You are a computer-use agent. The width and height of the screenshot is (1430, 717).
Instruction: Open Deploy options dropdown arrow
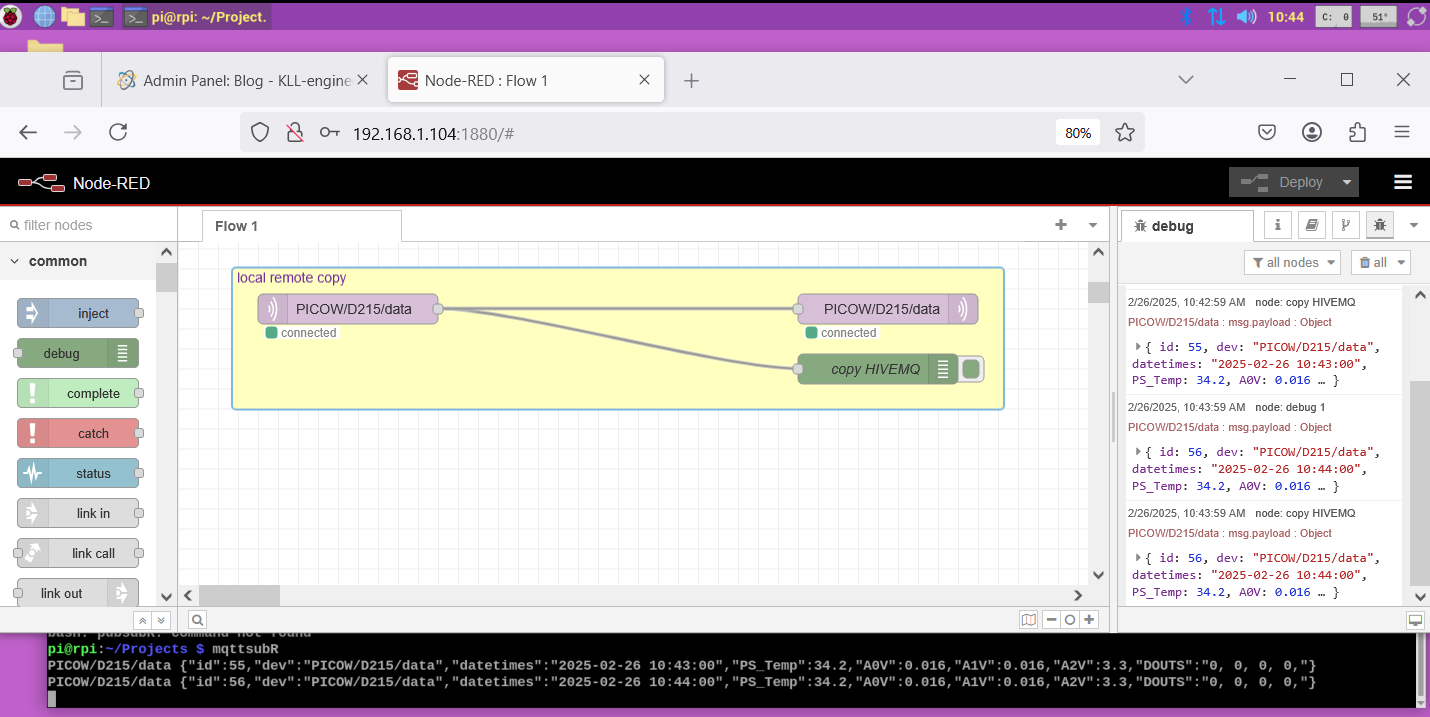click(1347, 182)
